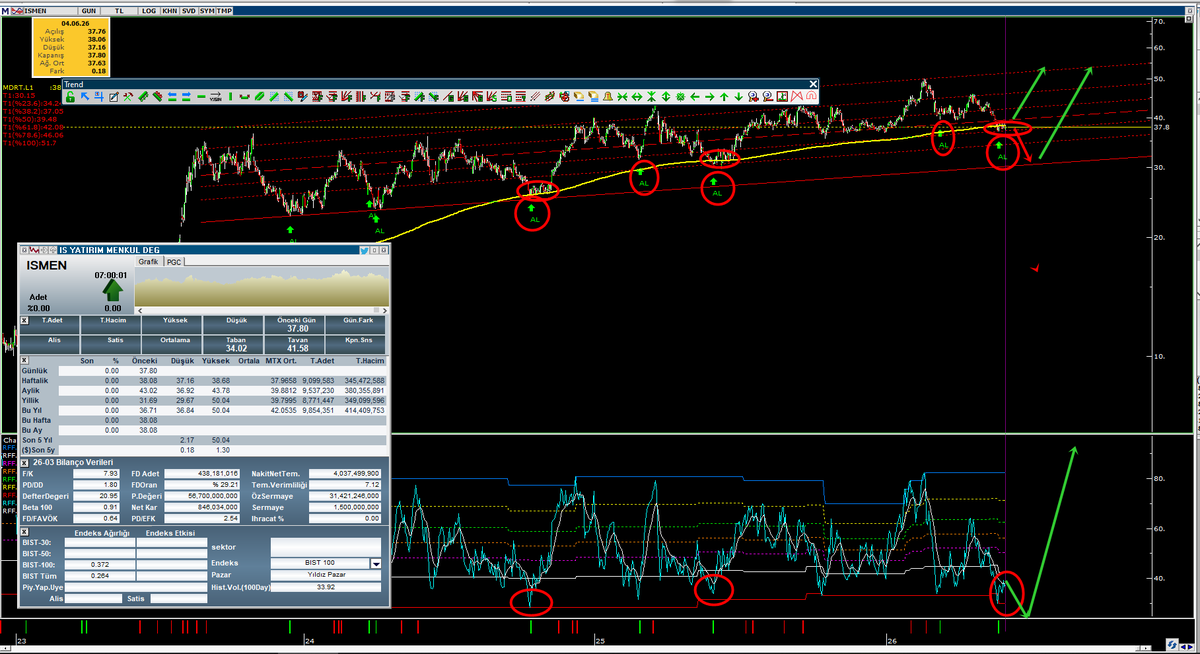Image resolution: width=1200 pixels, height=654 pixels.
Task: Click the small chart icon beside ISMEN symbol
Action: tap(18, 11)
